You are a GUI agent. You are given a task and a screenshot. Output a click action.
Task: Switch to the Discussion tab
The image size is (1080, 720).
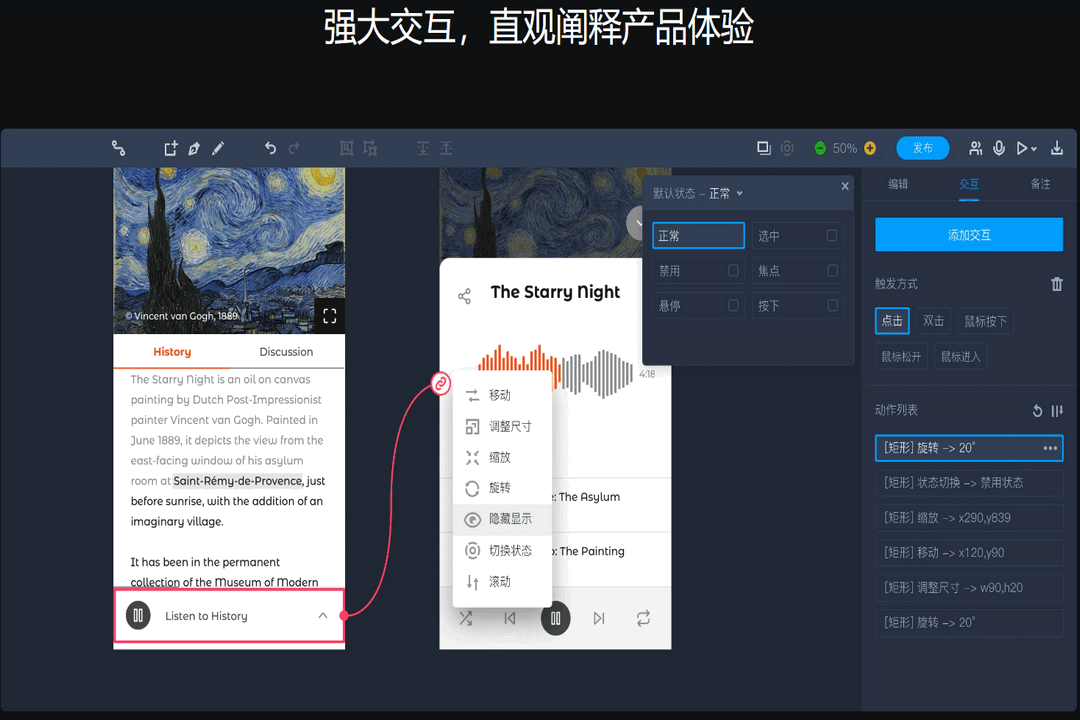(286, 352)
